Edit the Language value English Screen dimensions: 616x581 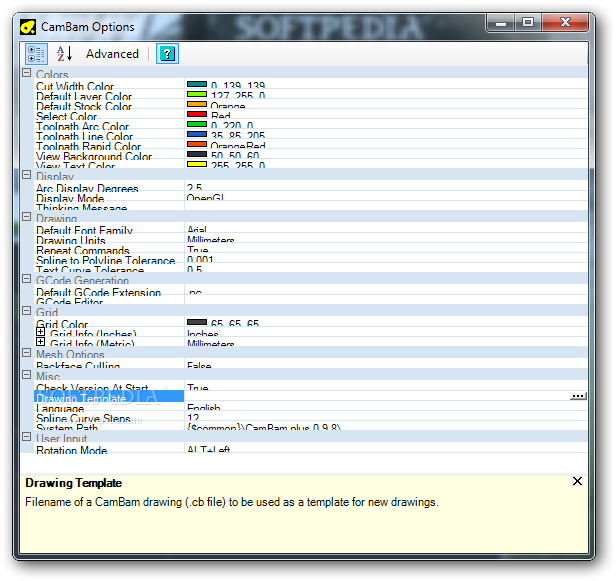(386, 406)
